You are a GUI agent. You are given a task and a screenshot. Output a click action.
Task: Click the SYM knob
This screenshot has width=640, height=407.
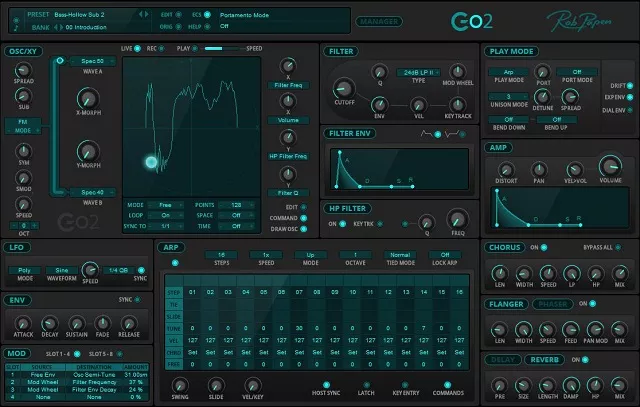point(23,151)
